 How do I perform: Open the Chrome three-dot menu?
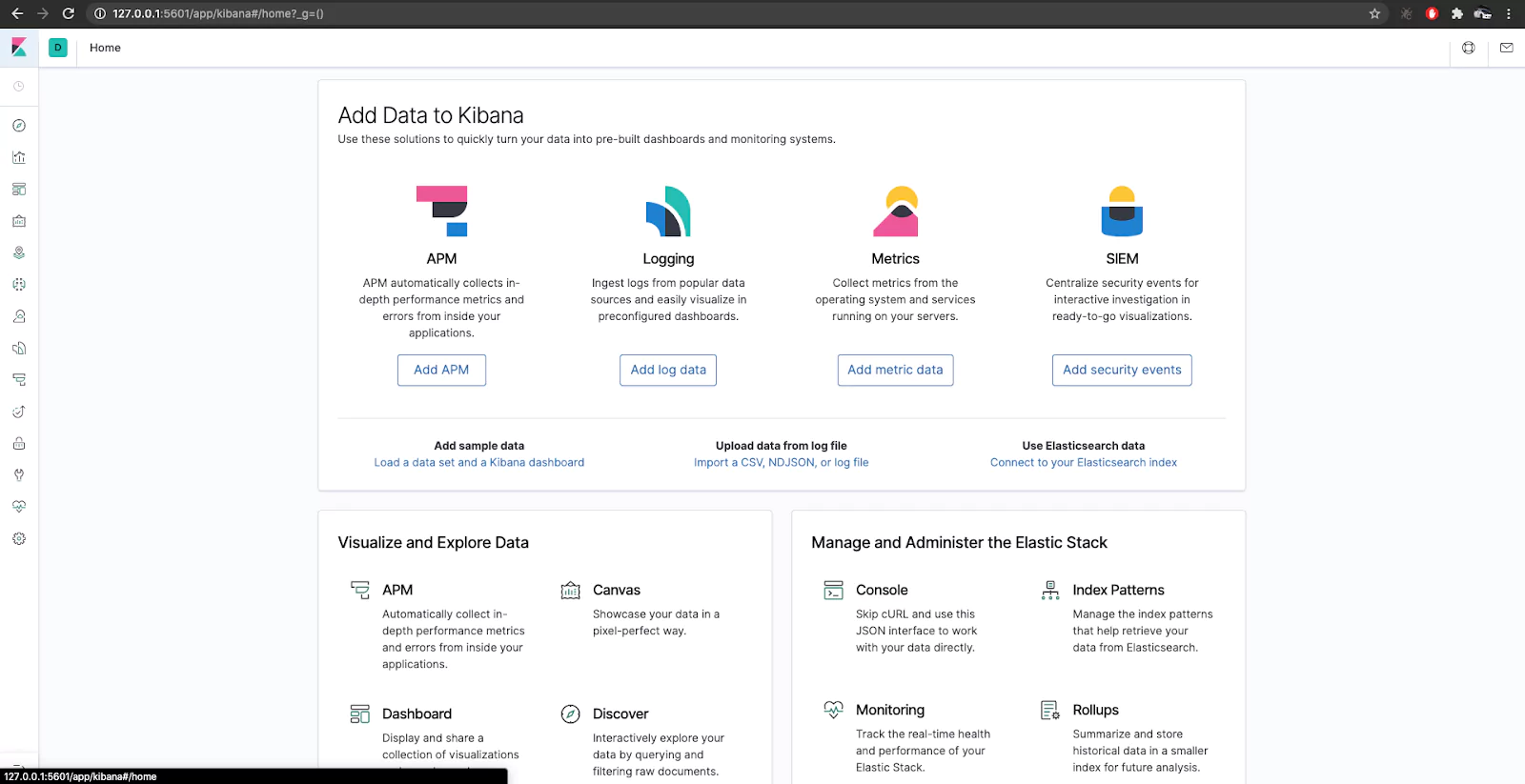tap(1509, 13)
